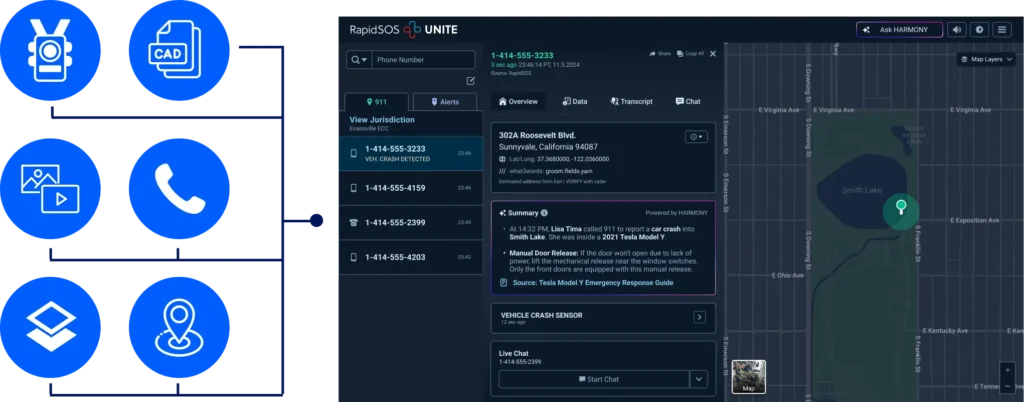Close the call detail panel
The height and width of the screenshot is (402, 1024).
[x=712, y=54]
